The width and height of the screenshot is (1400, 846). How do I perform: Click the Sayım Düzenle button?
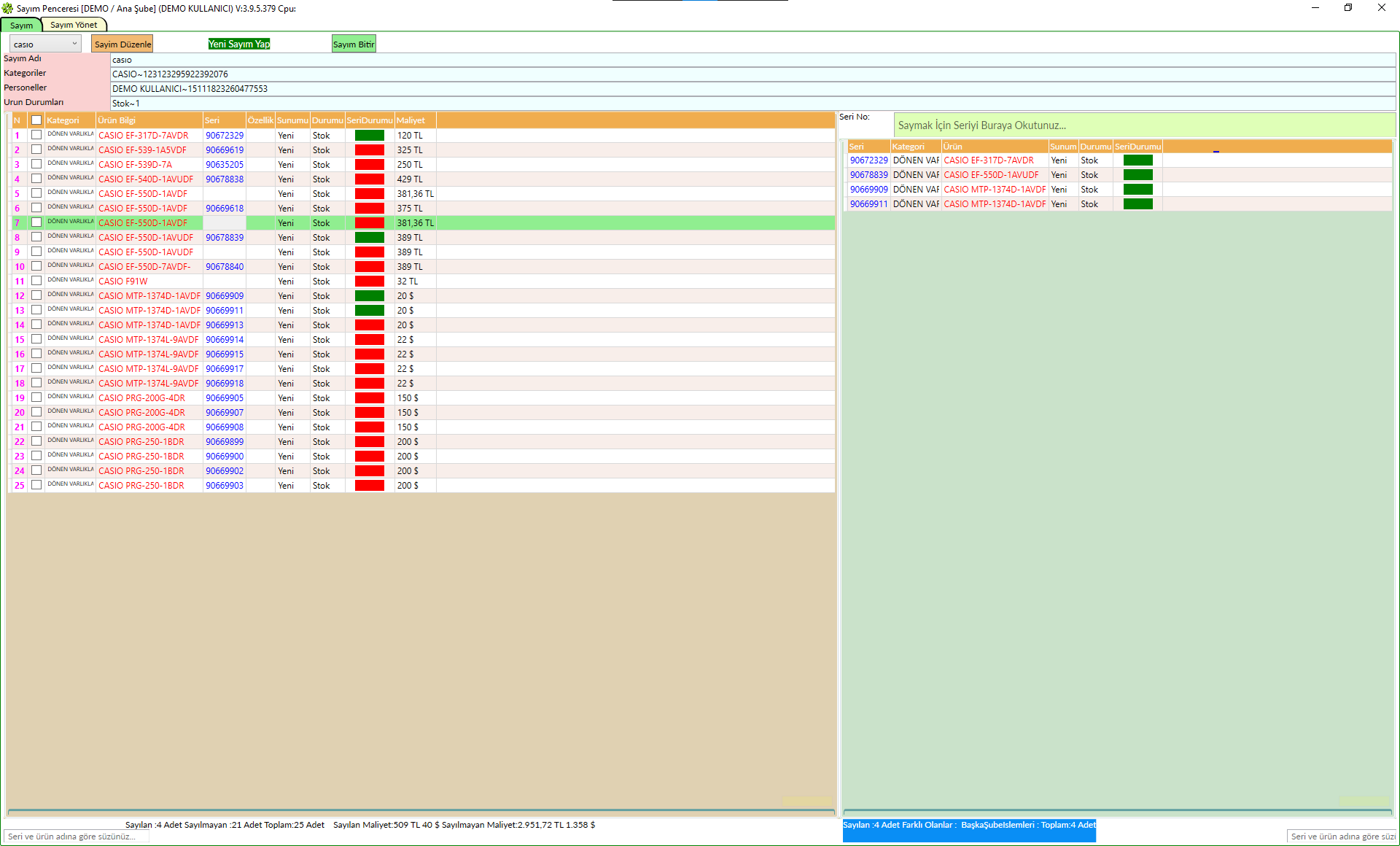pyautogui.click(x=122, y=44)
